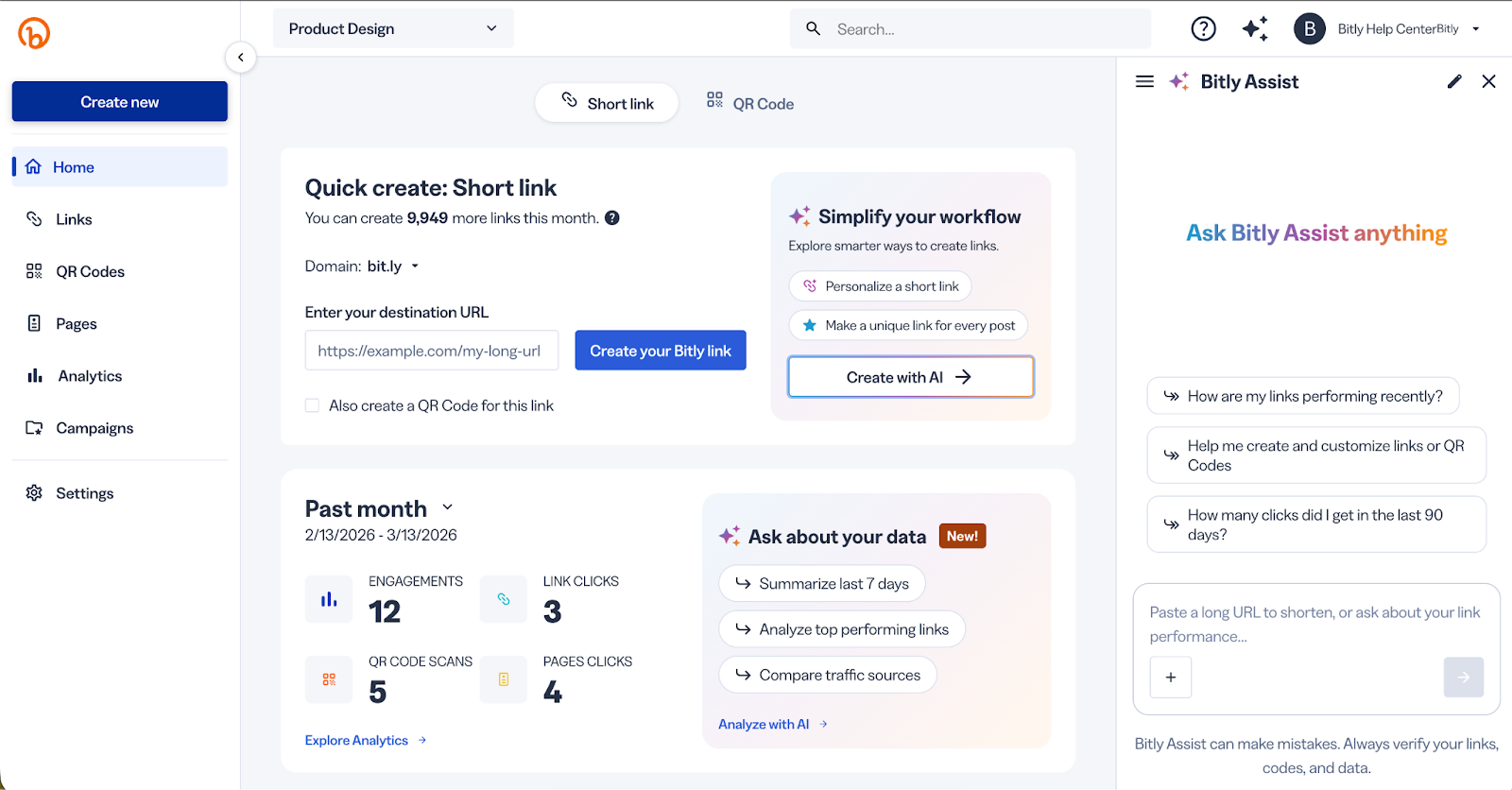Click the New! badge

click(x=962, y=536)
